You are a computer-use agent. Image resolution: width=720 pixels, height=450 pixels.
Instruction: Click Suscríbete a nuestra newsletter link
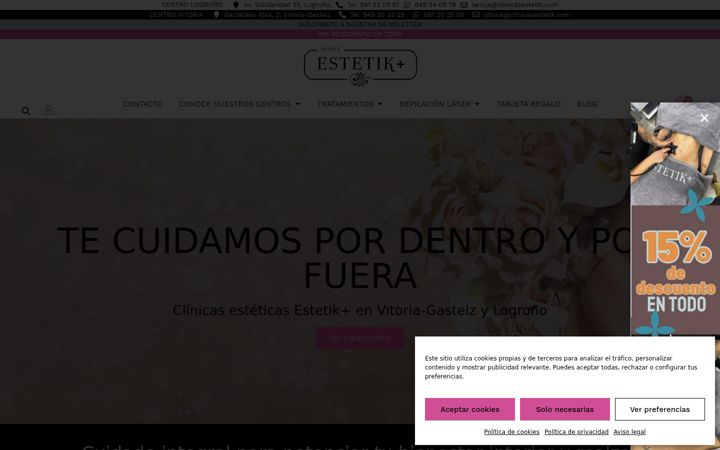click(x=360, y=24)
